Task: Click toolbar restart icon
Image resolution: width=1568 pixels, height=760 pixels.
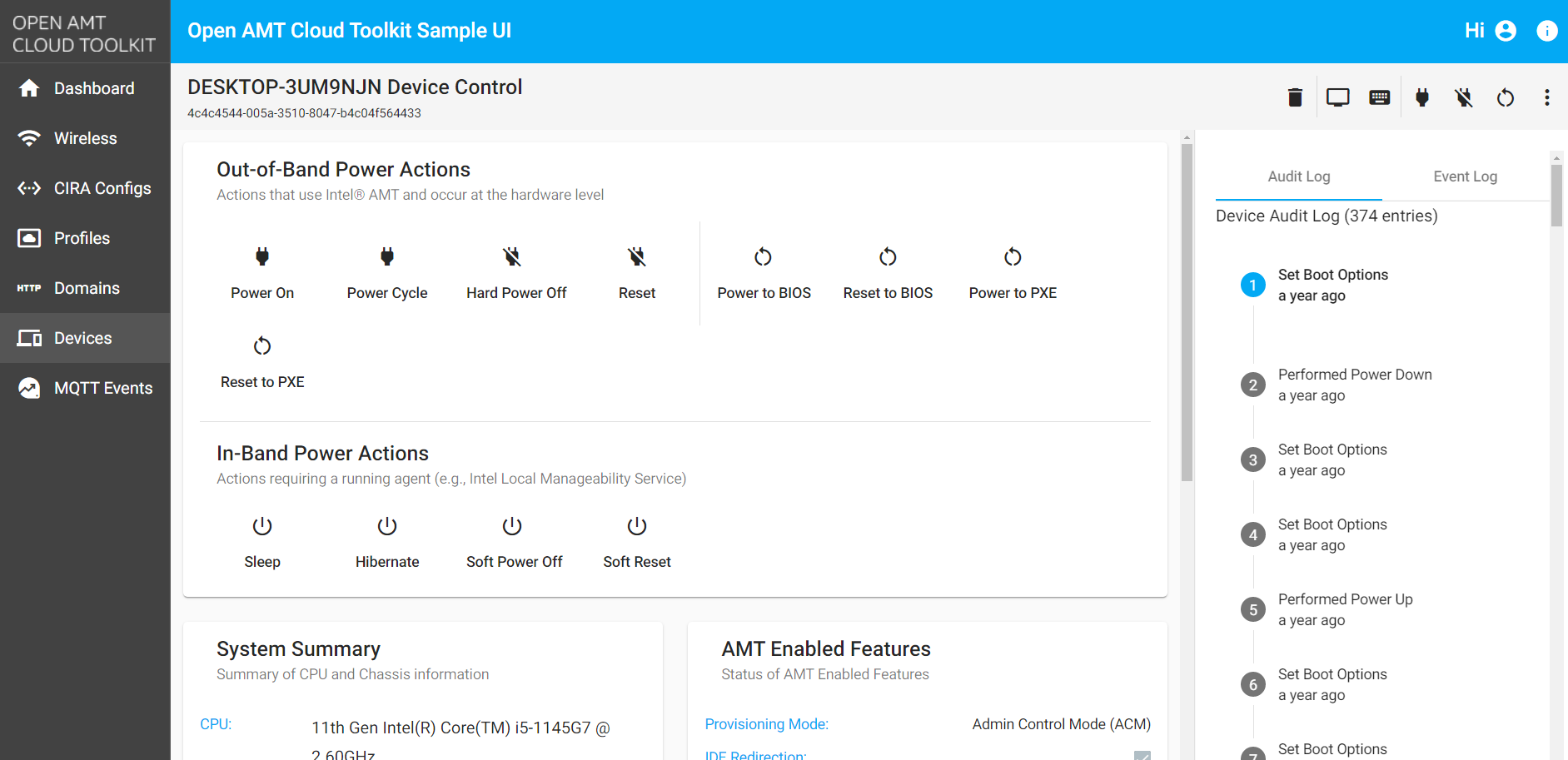Action: point(1506,97)
